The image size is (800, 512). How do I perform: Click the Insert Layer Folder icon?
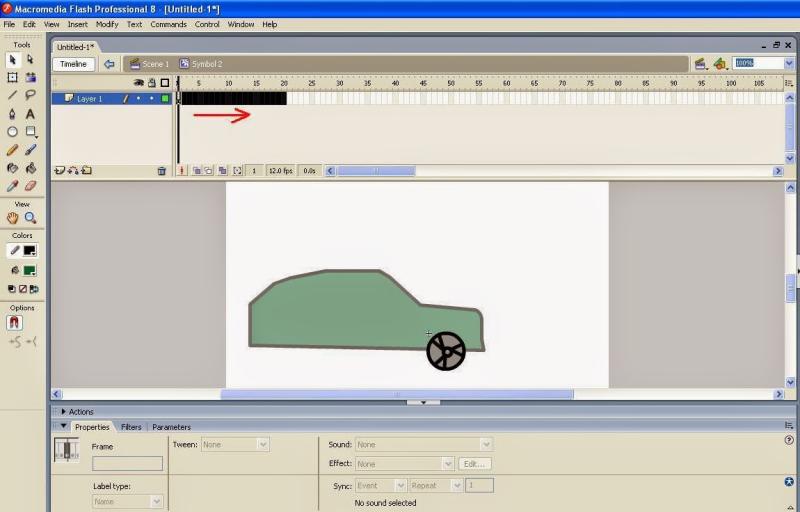tap(86, 170)
